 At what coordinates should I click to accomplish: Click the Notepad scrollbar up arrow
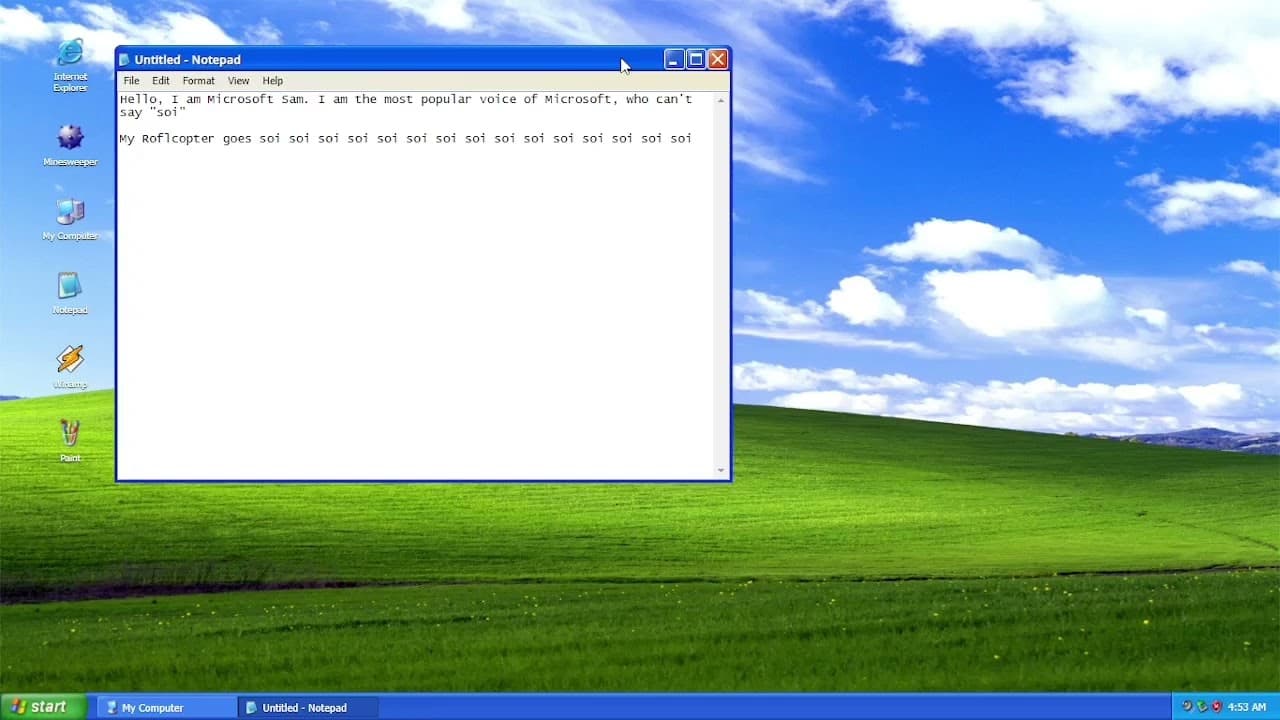point(721,100)
